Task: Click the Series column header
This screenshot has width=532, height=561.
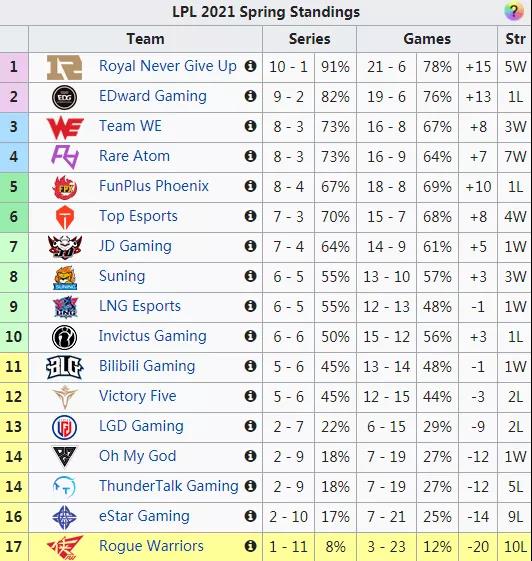Action: 309,39
